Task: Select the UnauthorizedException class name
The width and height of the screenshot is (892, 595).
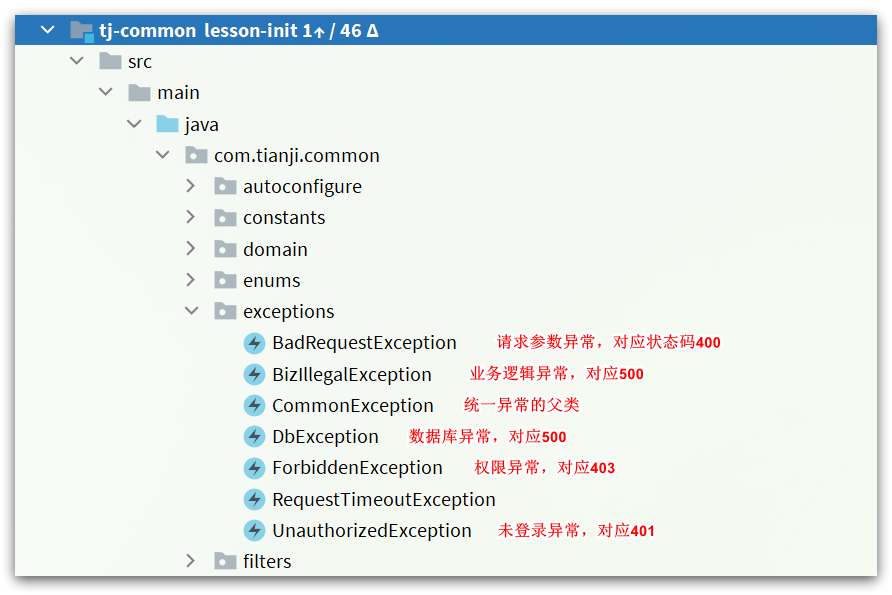Action: pyautogui.click(x=371, y=531)
